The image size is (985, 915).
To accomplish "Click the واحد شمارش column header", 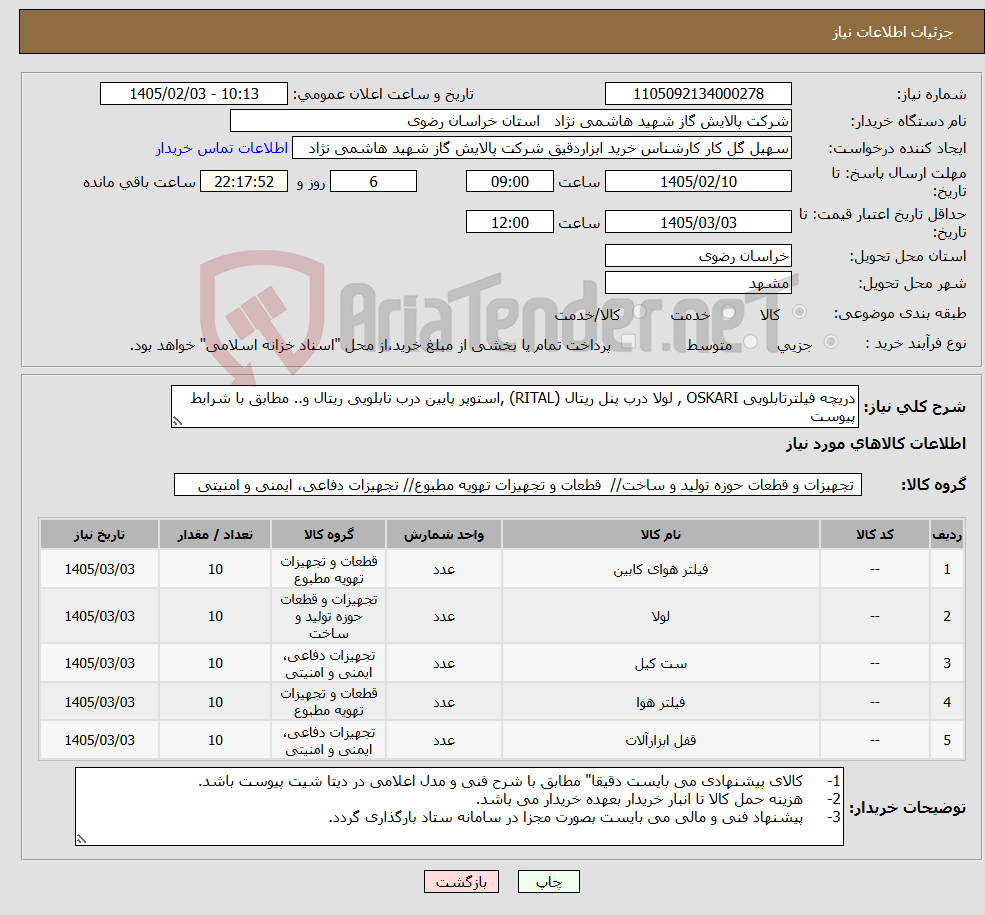I will point(444,534).
